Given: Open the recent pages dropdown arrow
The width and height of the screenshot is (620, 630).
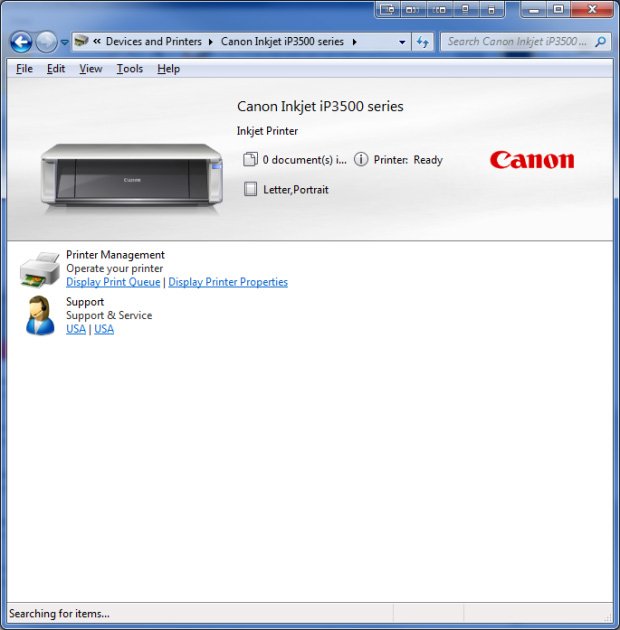Looking at the screenshot, I should [x=64, y=42].
